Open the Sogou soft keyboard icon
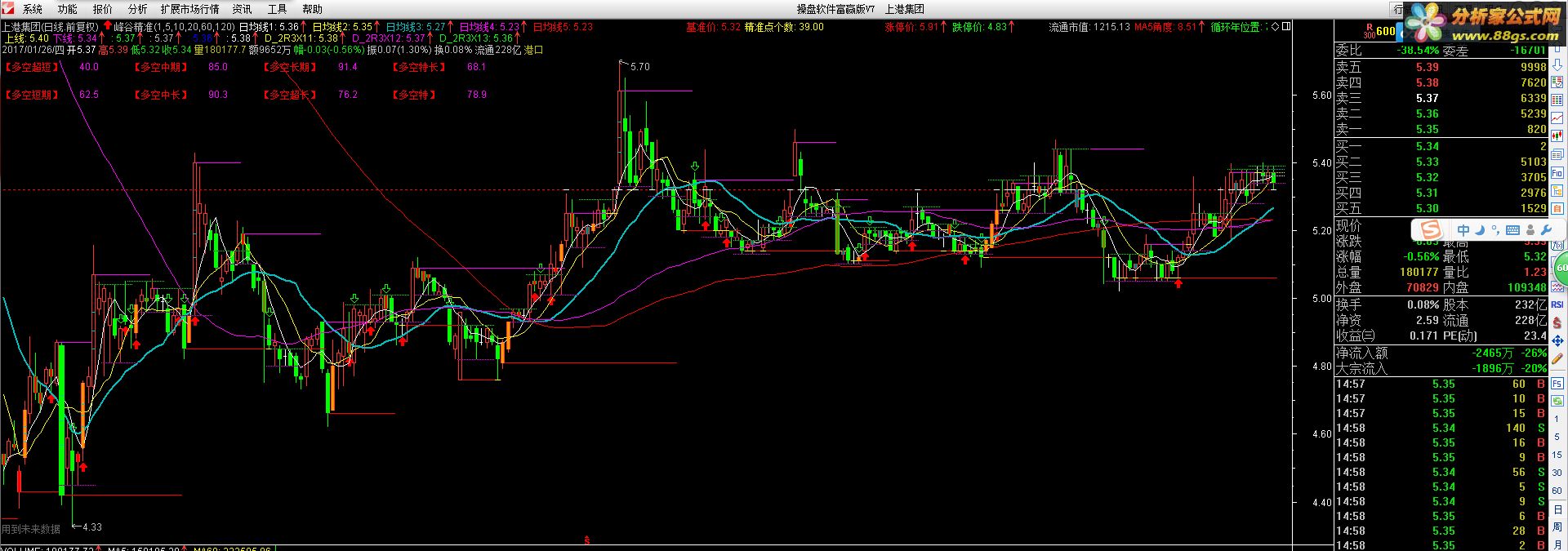This screenshot has width=1568, height=551. coord(1512,230)
